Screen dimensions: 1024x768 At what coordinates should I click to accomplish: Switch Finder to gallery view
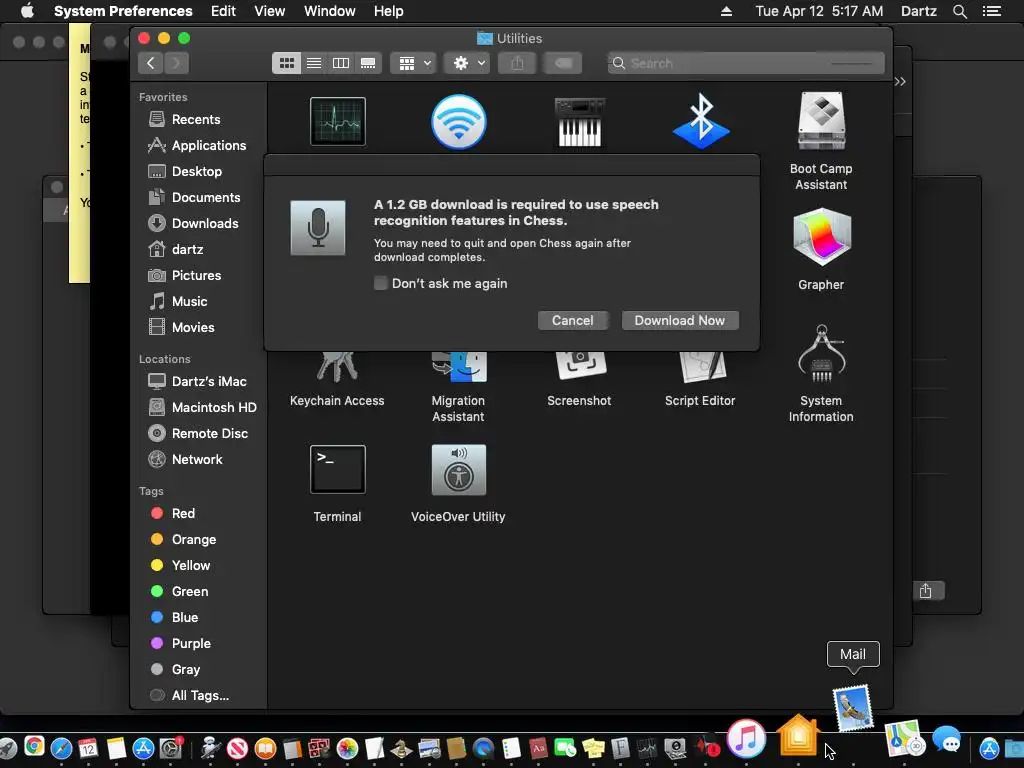368,63
